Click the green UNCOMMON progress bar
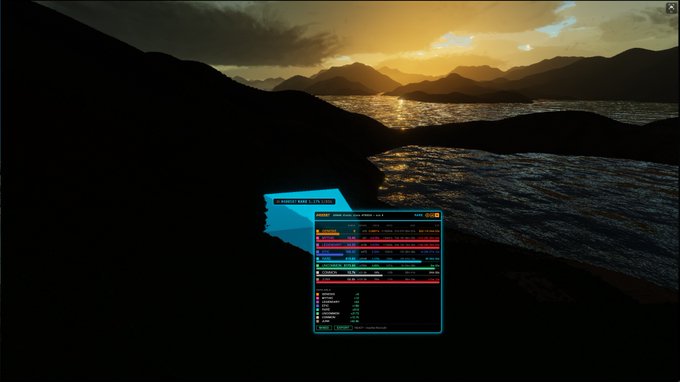680x382 pixels. pos(376,268)
